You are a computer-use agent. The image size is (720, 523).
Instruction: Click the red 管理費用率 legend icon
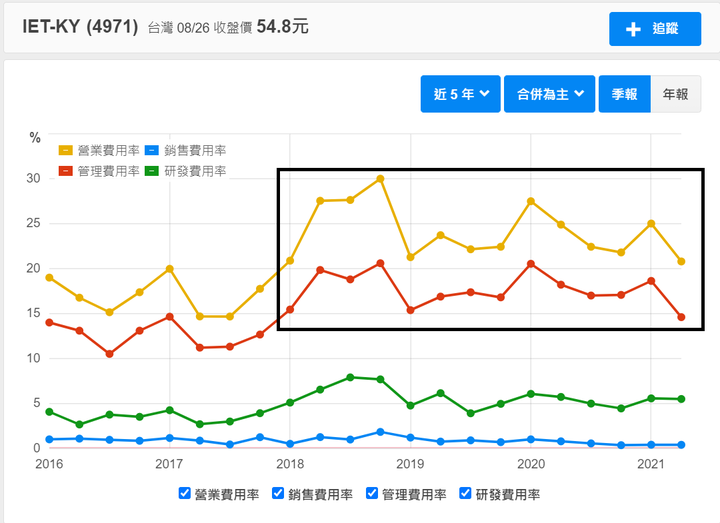pos(66,171)
